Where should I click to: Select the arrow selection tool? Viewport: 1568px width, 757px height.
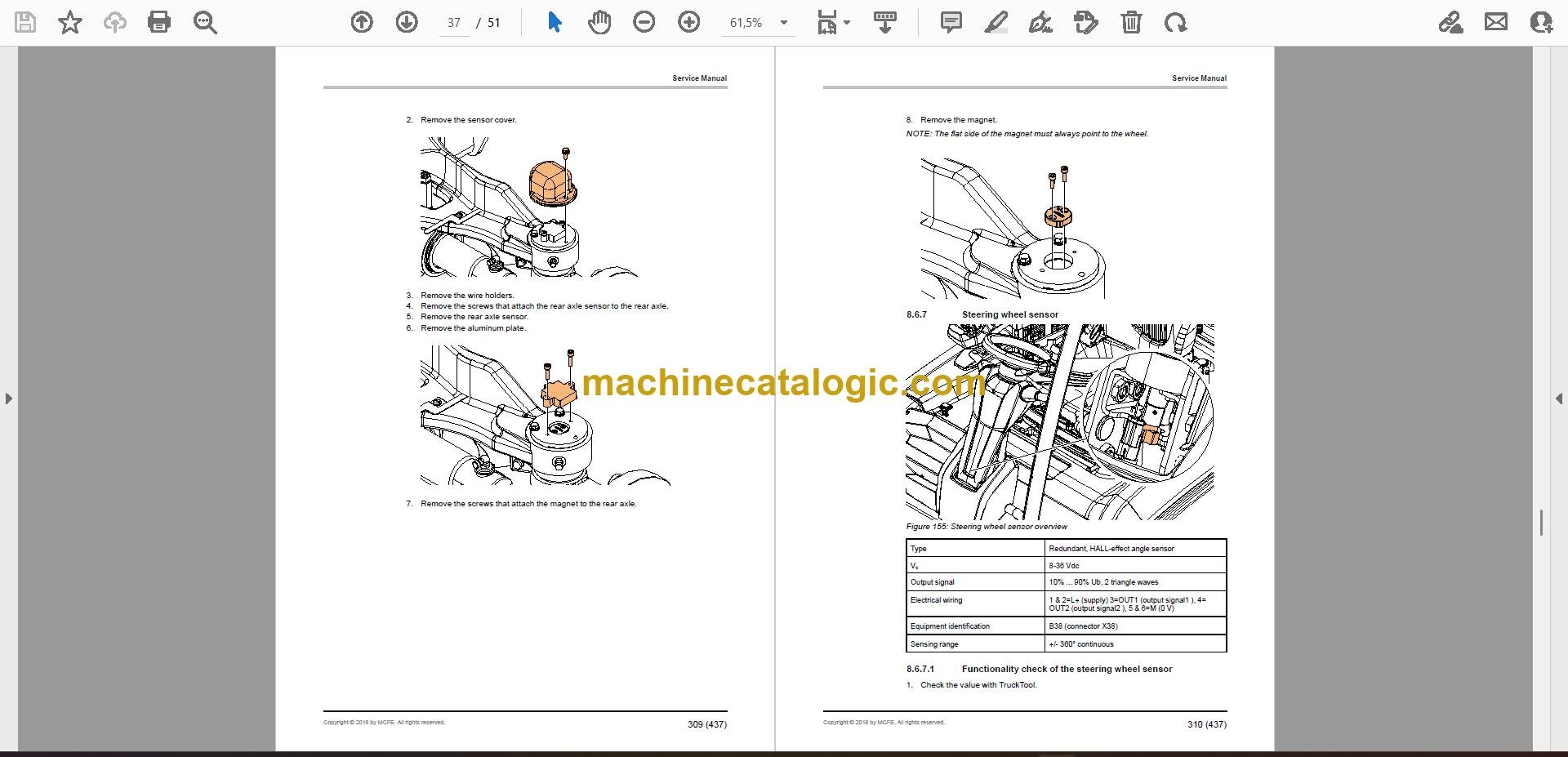coord(555,23)
